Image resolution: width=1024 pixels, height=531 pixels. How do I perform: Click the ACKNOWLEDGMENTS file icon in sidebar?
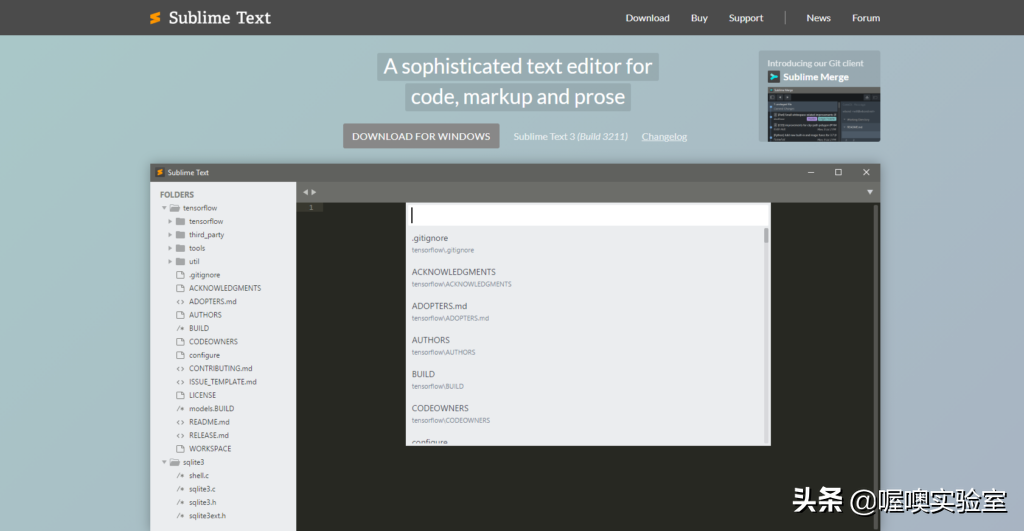[180, 288]
